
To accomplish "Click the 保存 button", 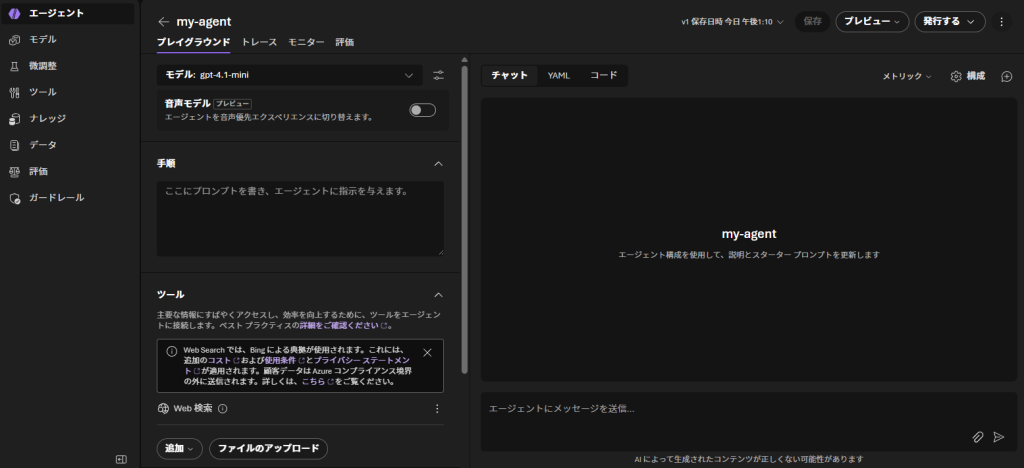I will click(x=812, y=22).
